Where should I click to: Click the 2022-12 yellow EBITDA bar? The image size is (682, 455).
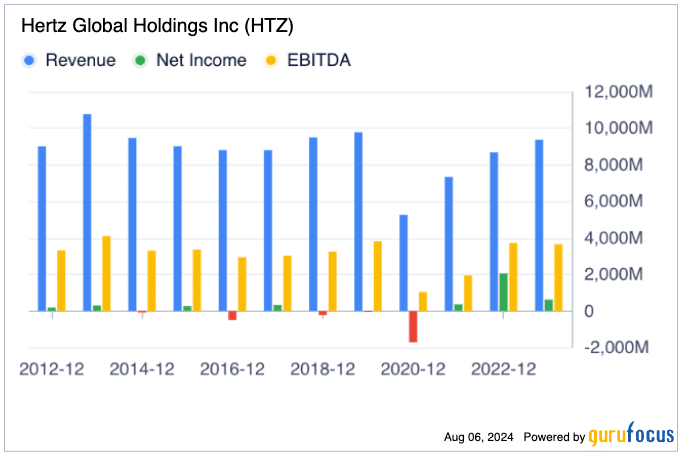pyautogui.click(x=513, y=277)
